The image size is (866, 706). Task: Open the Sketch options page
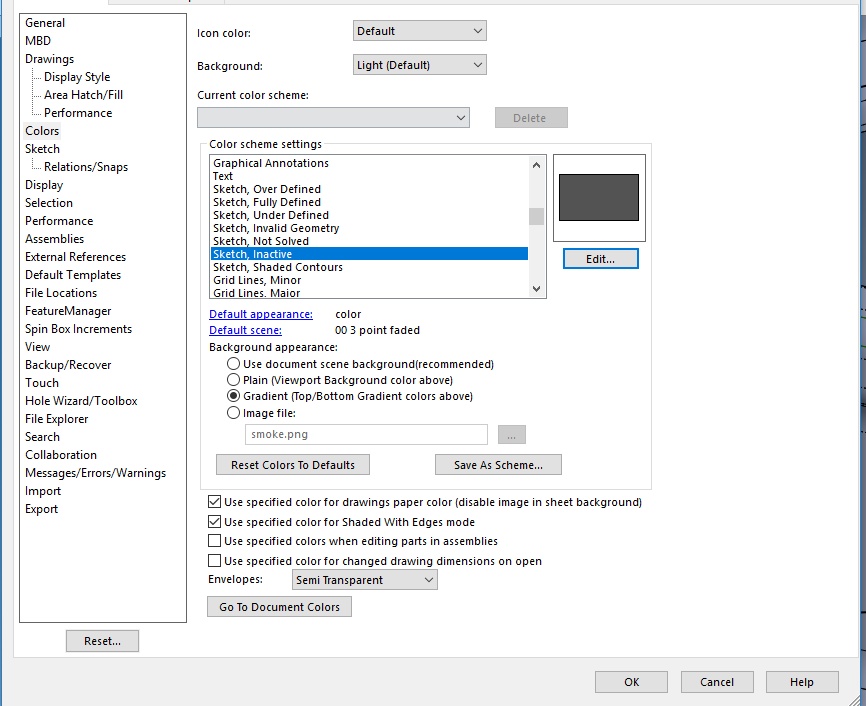(x=42, y=149)
